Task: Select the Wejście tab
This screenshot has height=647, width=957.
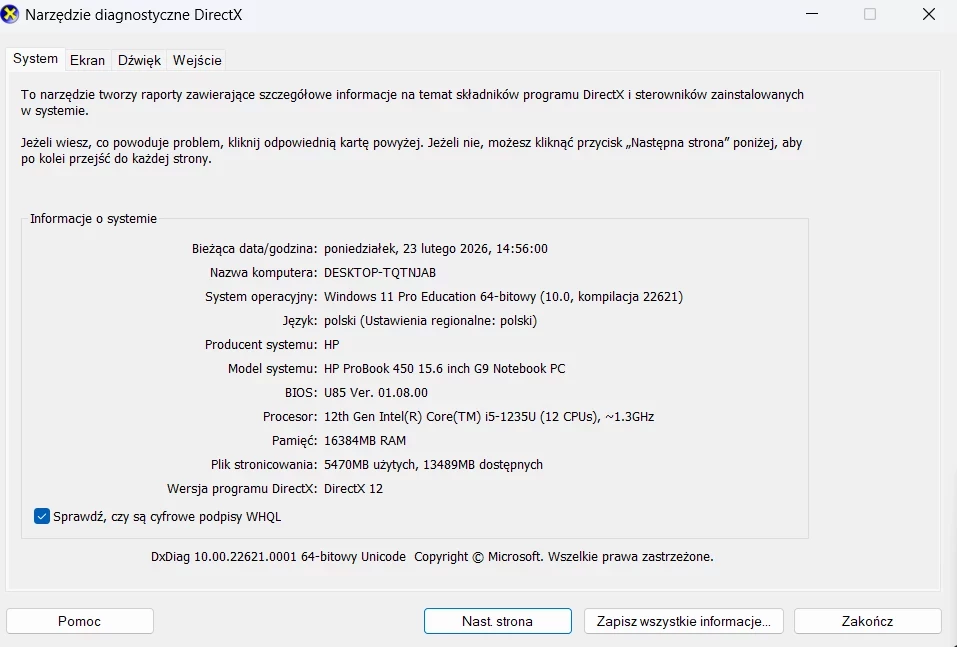Action: click(x=197, y=60)
